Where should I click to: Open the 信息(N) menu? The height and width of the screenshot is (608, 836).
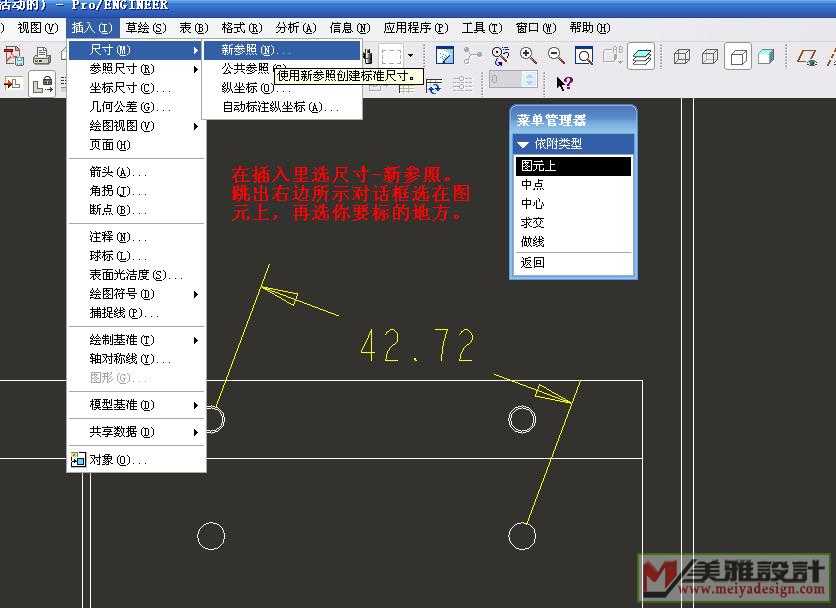350,28
